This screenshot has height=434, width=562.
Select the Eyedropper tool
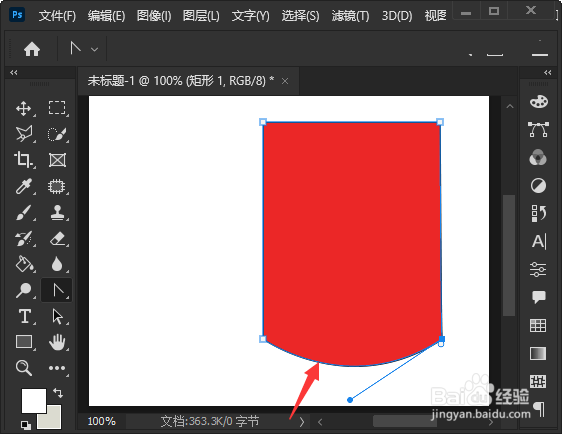pos(24,186)
